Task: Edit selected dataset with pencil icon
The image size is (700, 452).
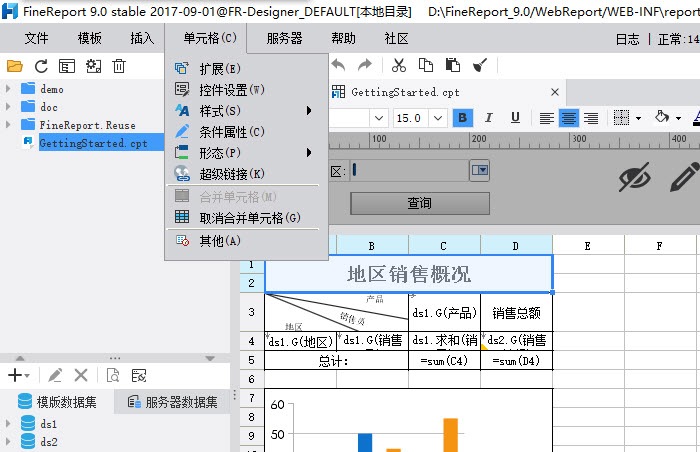Action: pyautogui.click(x=55, y=375)
